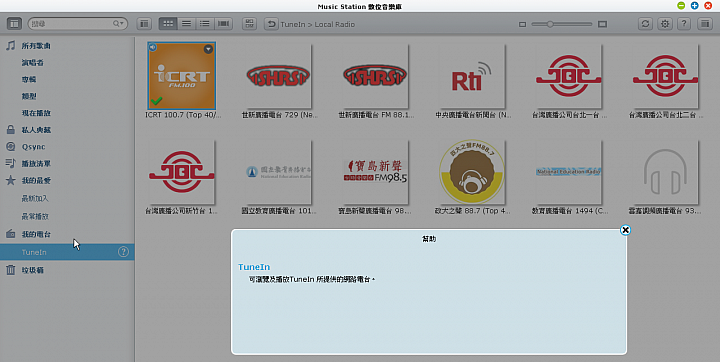Image resolution: width=720 pixels, height=362 pixels.
Task: Select the ICRT 100.7 station thumbnail
Action: click(182, 75)
